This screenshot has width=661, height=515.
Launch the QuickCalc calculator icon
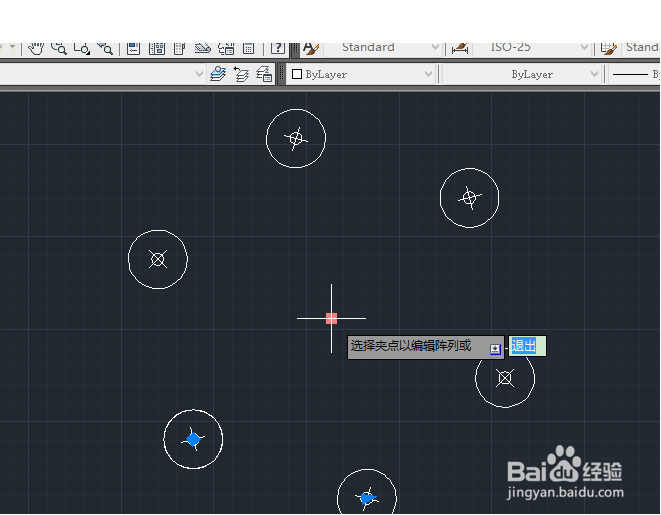[x=249, y=49]
